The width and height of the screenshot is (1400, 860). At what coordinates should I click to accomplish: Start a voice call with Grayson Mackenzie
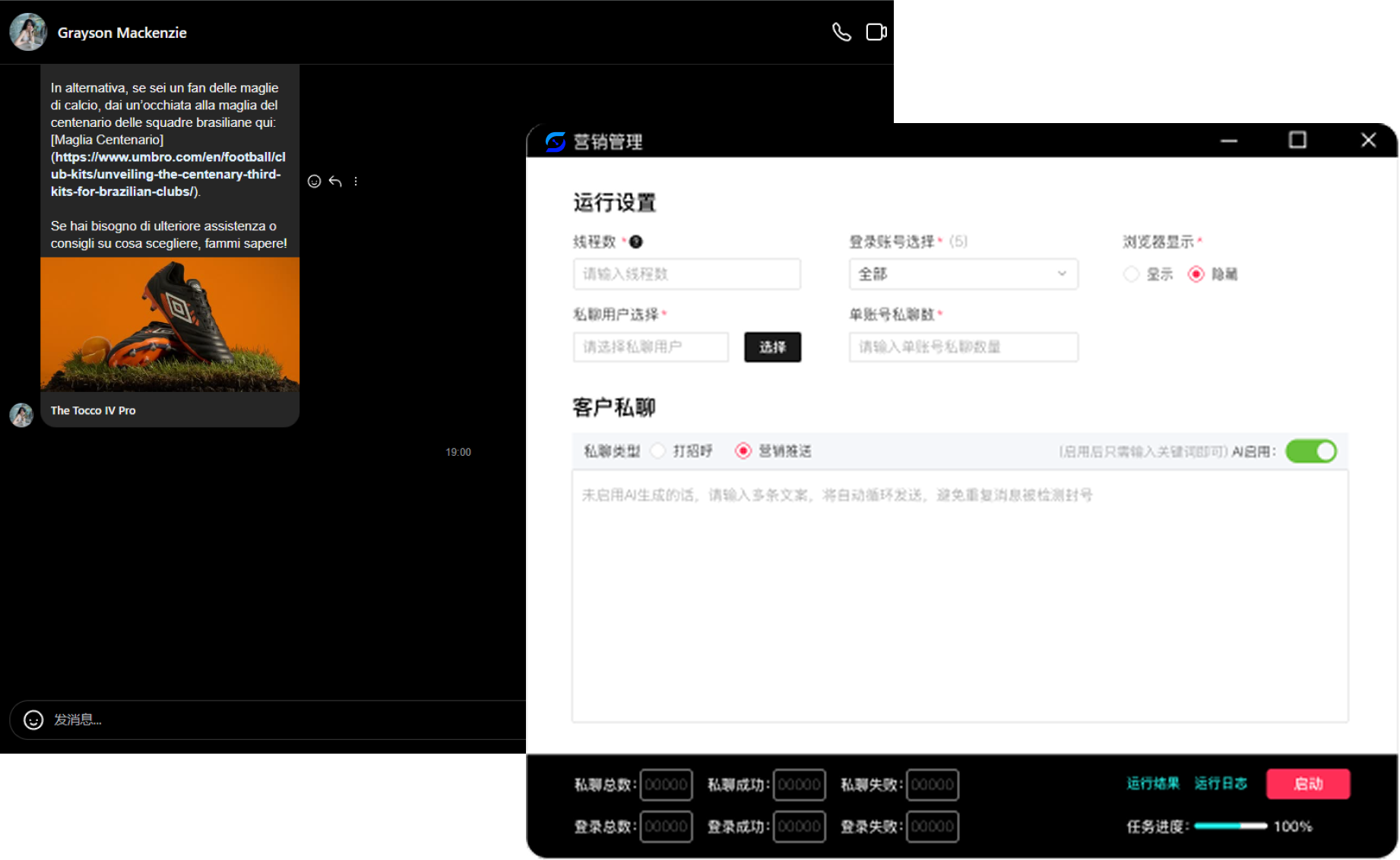tap(841, 32)
